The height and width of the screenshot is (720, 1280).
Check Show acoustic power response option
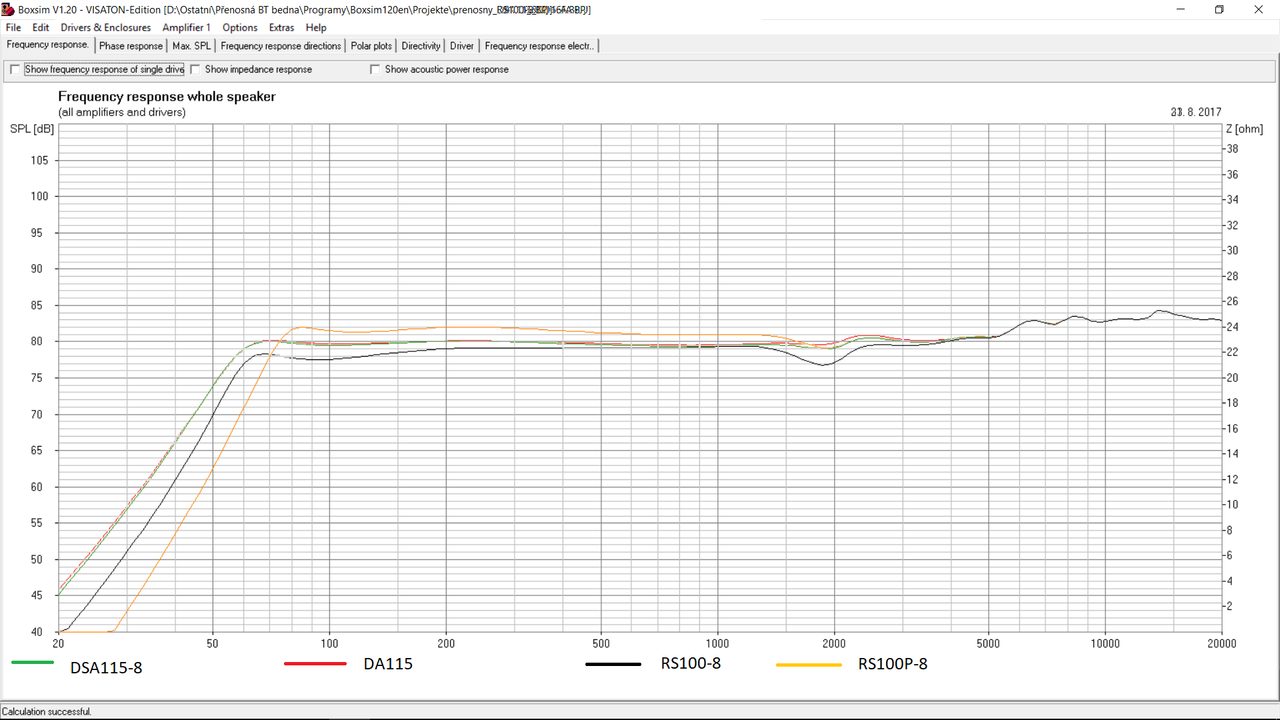(375, 70)
